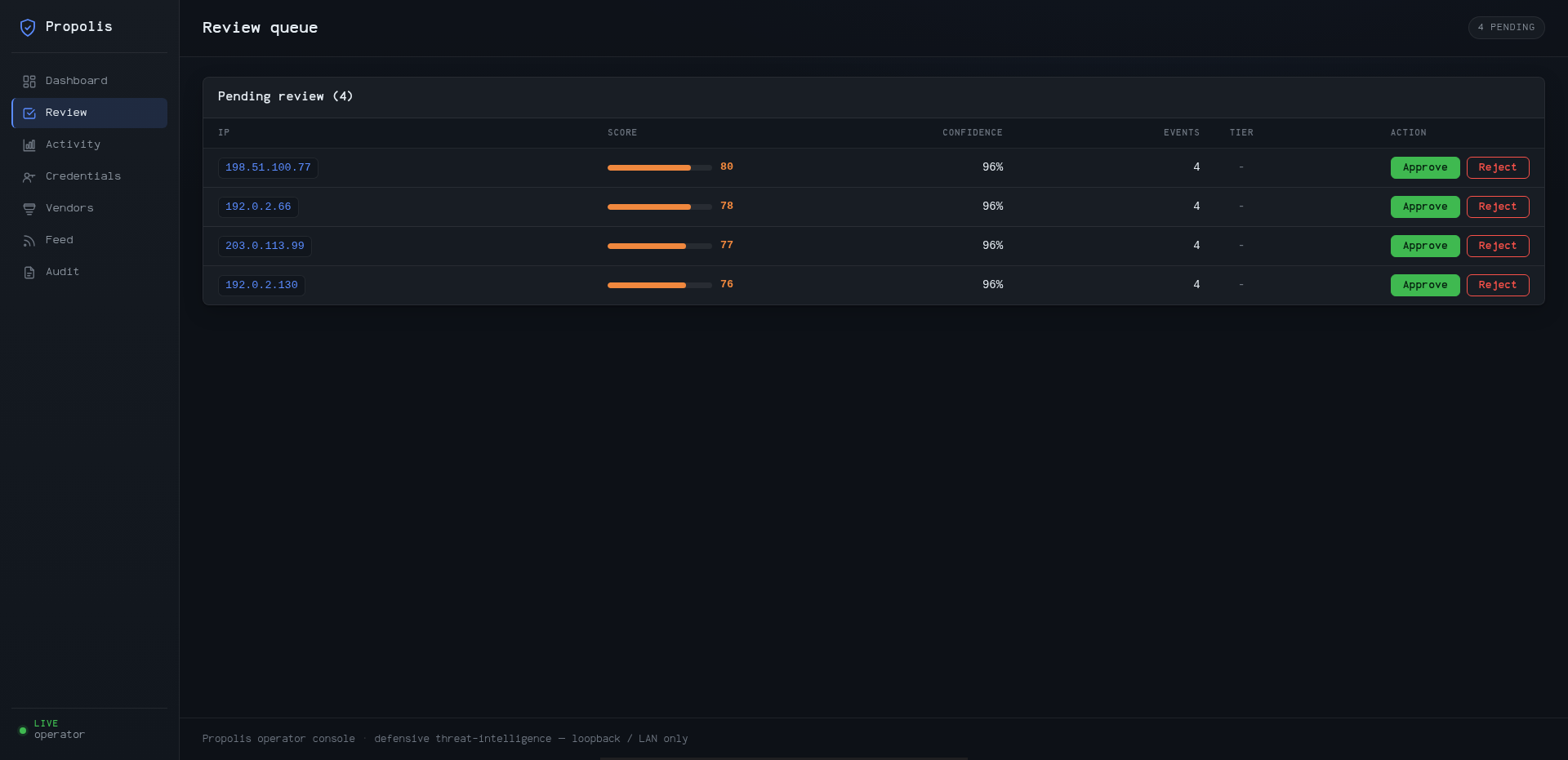This screenshot has width=1568, height=760.
Task: Click events count for 192.0.2.130
Action: 1196,284
